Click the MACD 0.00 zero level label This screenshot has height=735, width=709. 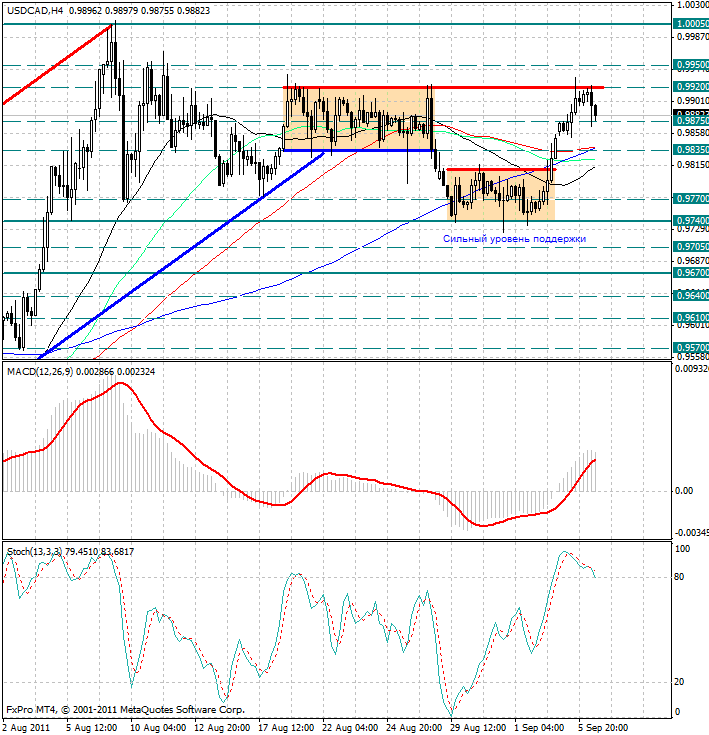(x=684, y=491)
